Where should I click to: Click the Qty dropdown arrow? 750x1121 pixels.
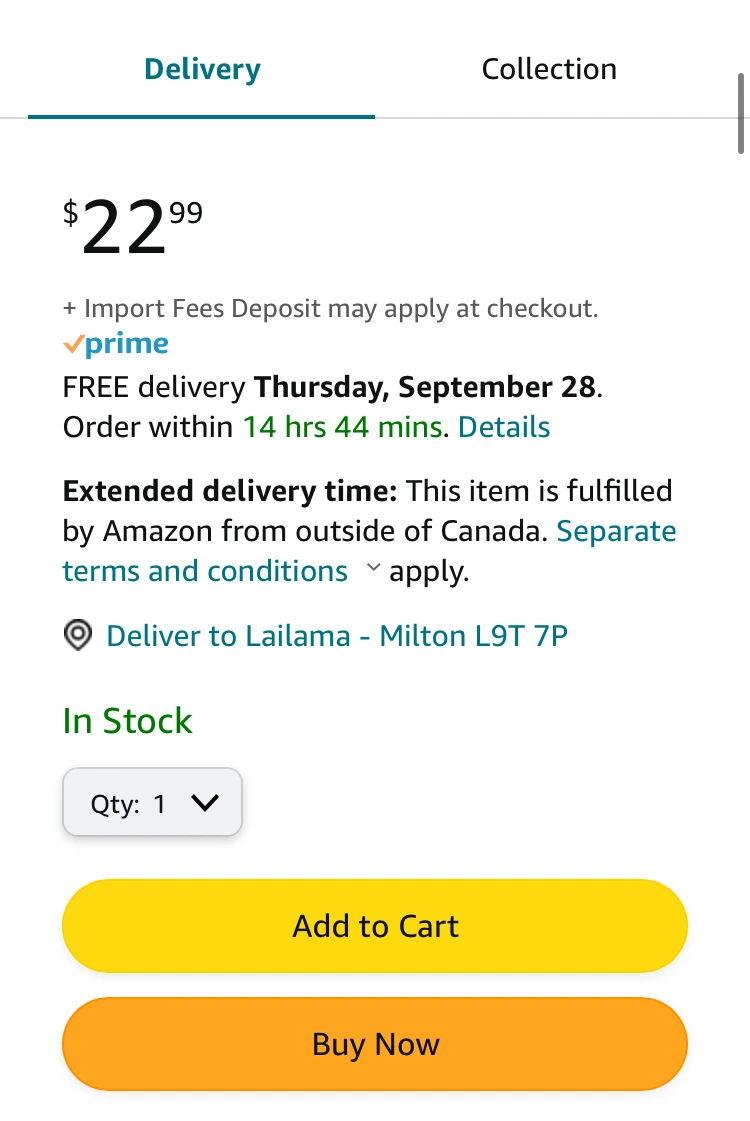coord(204,802)
